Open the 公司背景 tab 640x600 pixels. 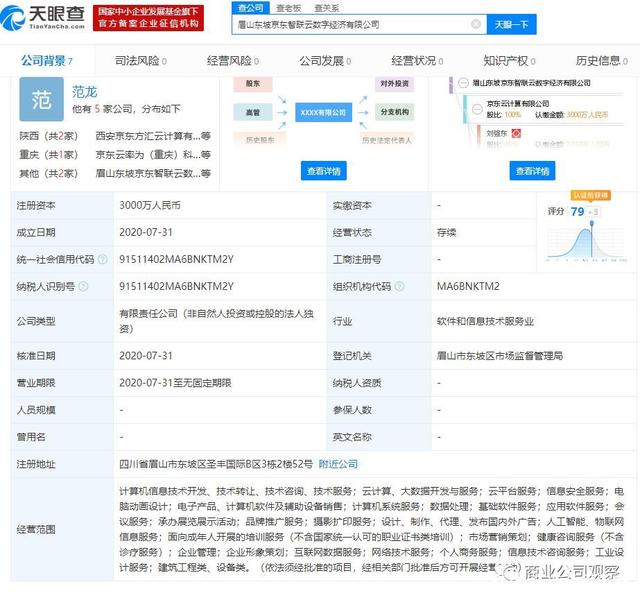tap(47, 61)
